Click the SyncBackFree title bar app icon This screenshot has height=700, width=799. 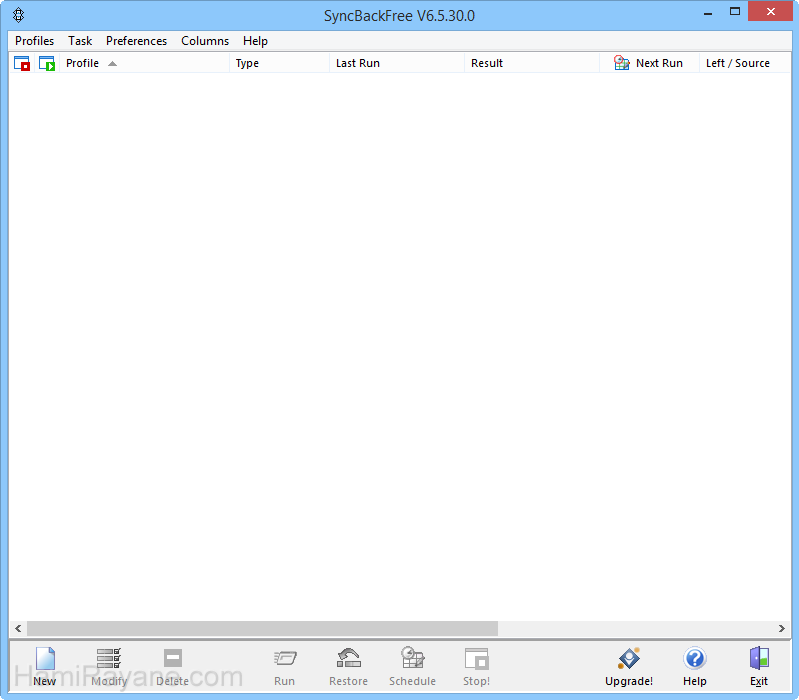tap(19, 15)
